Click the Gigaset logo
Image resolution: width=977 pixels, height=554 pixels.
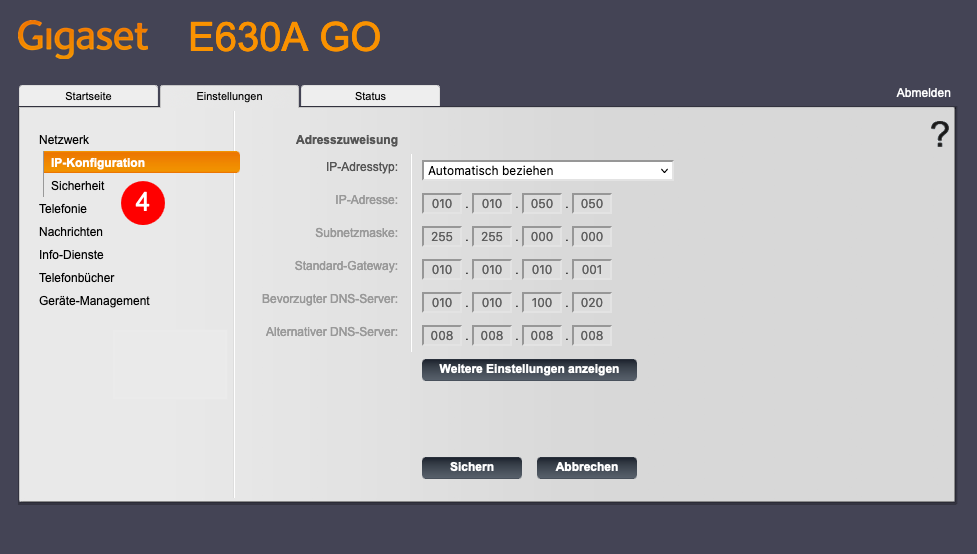pyautogui.click(x=82, y=37)
